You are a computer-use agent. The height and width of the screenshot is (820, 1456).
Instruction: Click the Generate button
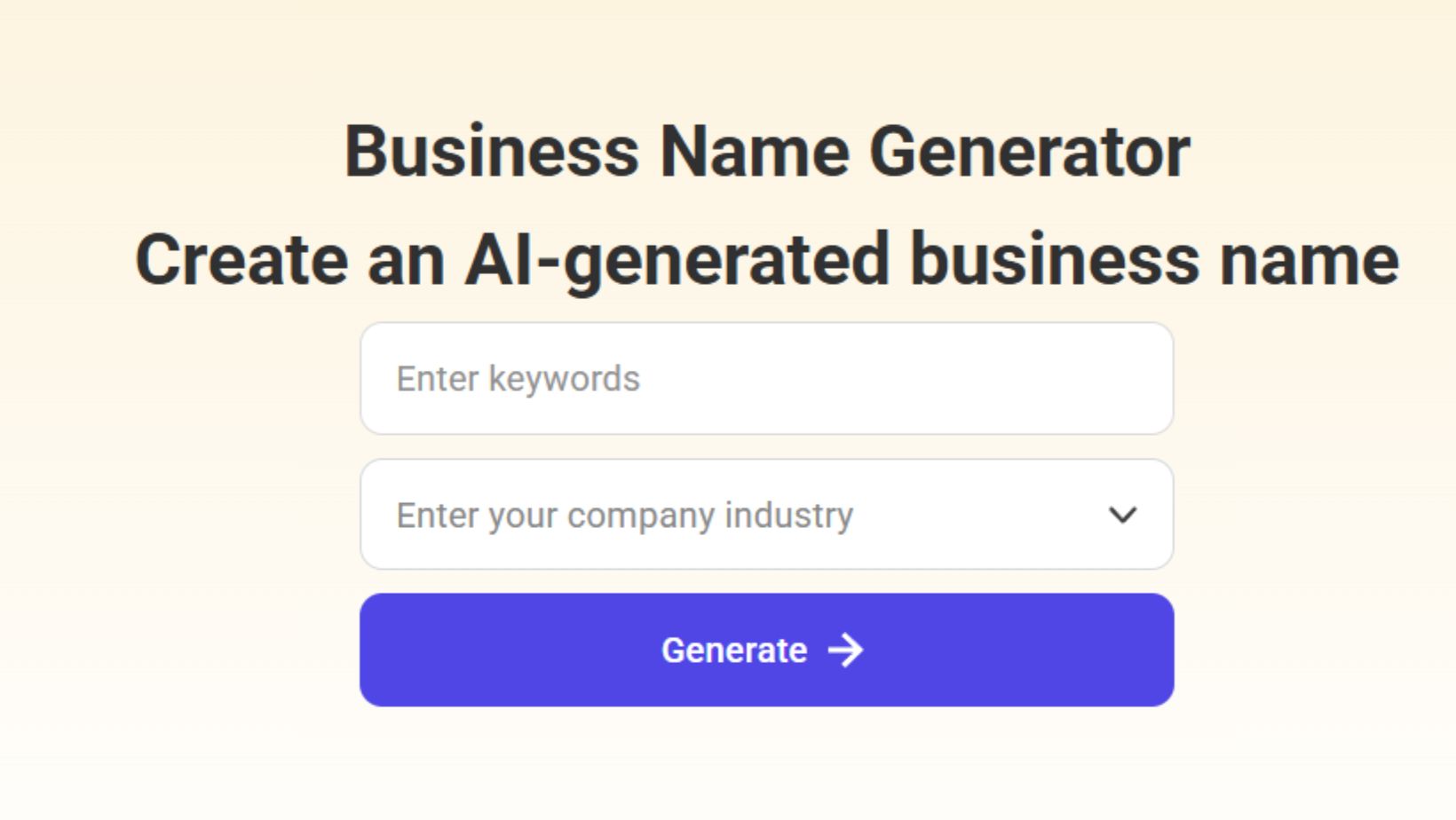coord(766,650)
